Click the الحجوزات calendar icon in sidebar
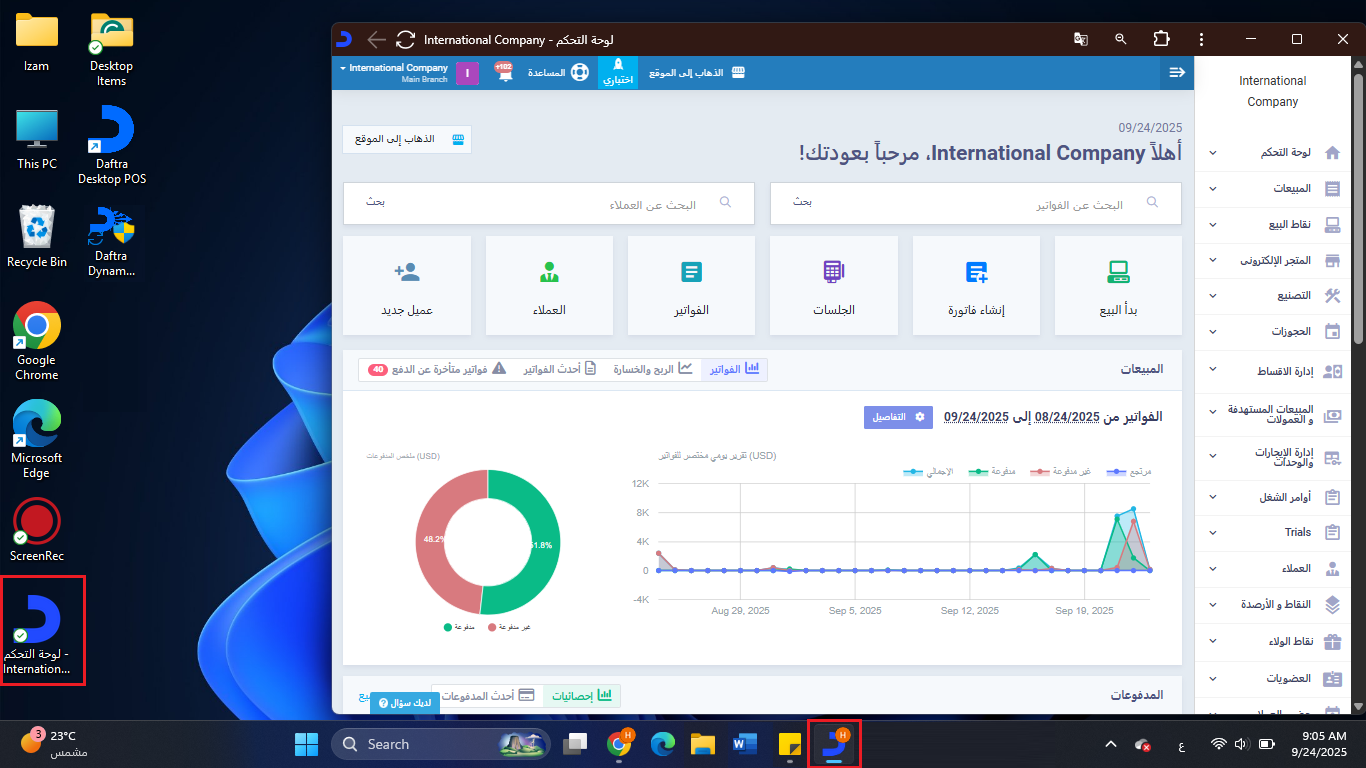 [1331, 332]
